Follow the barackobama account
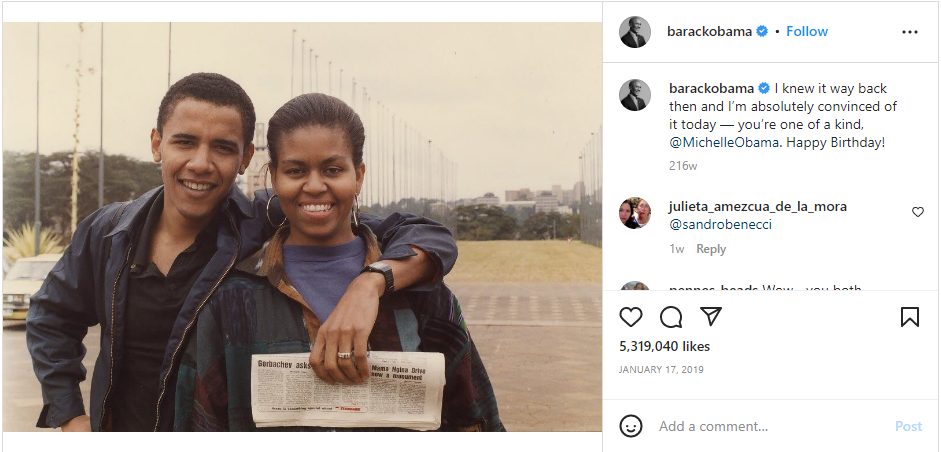 pyautogui.click(x=807, y=32)
